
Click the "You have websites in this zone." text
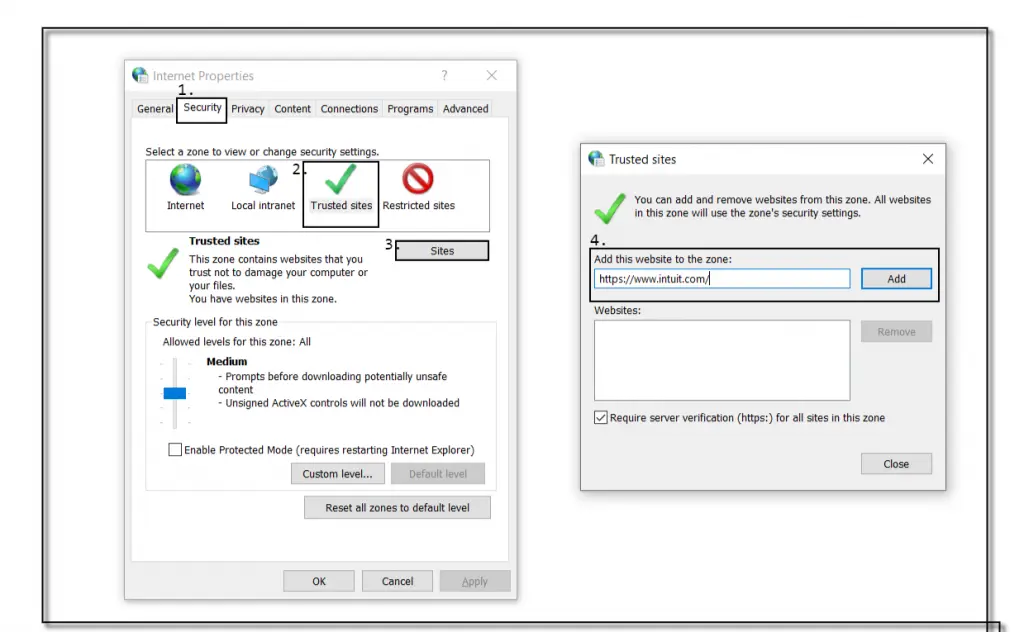tap(263, 299)
